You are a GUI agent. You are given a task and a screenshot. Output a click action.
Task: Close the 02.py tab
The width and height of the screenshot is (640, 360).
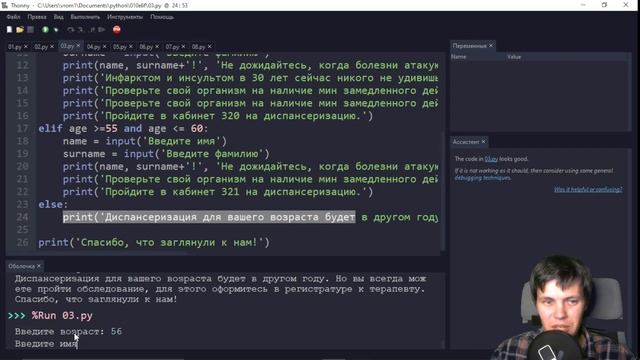pos(52,47)
